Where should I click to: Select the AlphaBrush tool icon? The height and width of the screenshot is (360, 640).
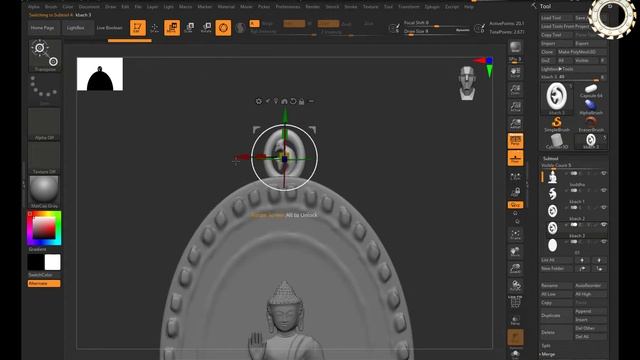591,107
